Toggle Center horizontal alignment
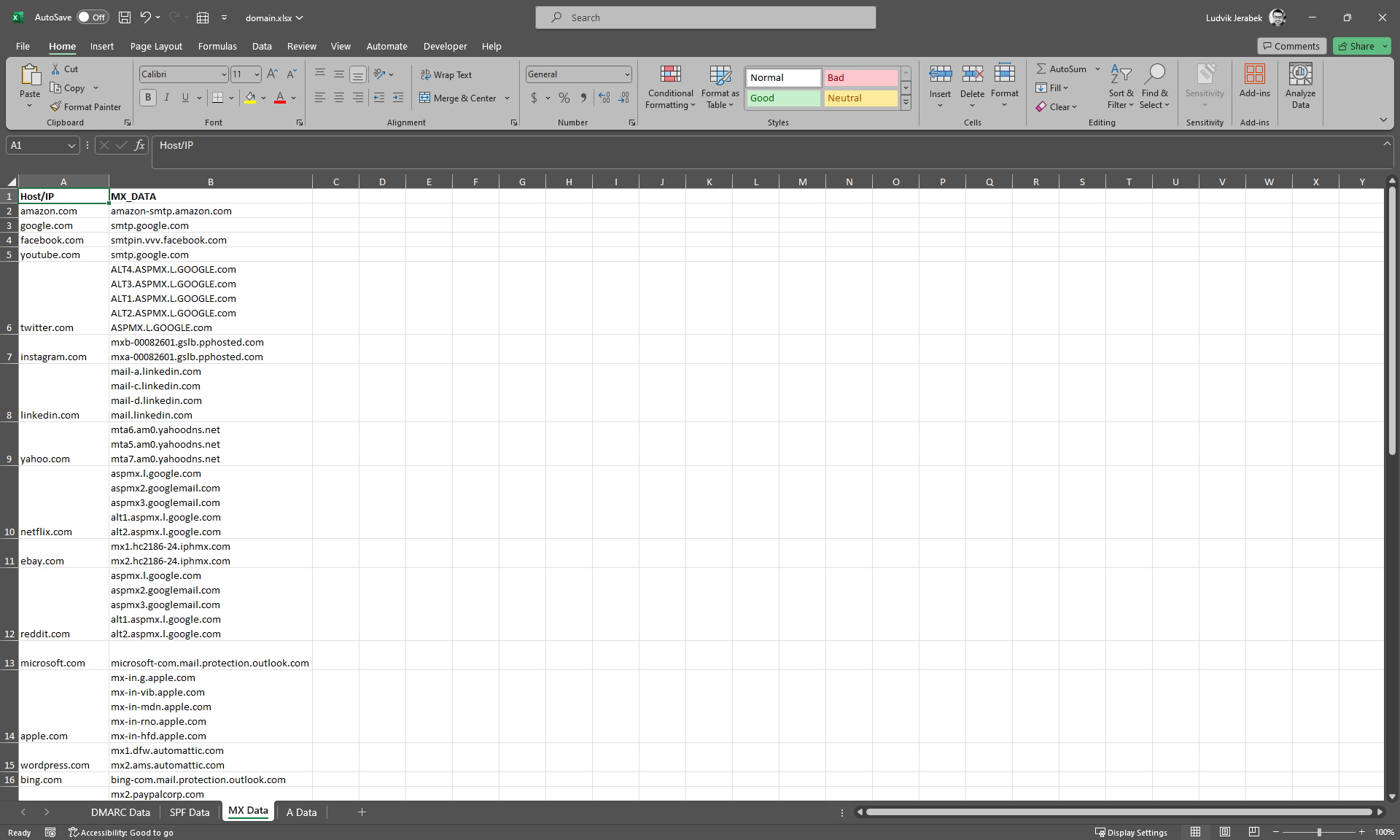Image resolution: width=1400 pixels, height=840 pixels. point(339,98)
